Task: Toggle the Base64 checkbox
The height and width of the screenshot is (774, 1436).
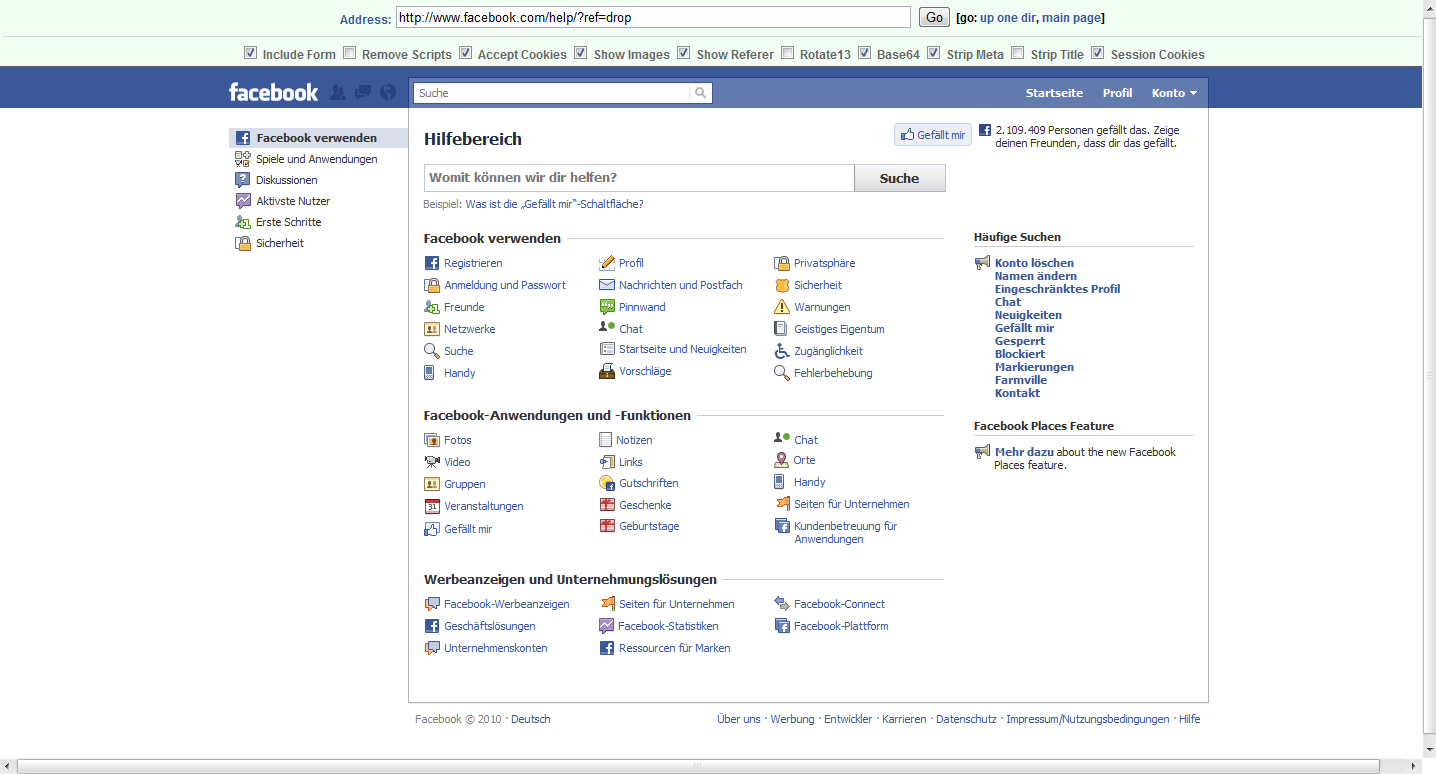Action: [x=865, y=53]
